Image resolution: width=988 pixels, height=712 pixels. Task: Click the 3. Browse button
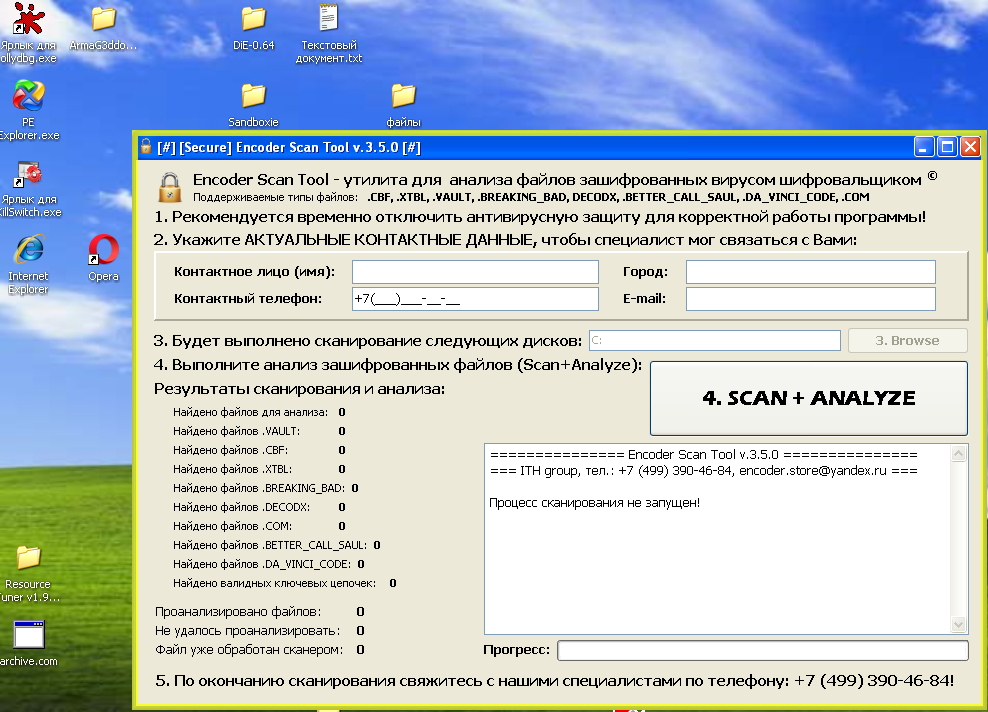coord(907,340)
